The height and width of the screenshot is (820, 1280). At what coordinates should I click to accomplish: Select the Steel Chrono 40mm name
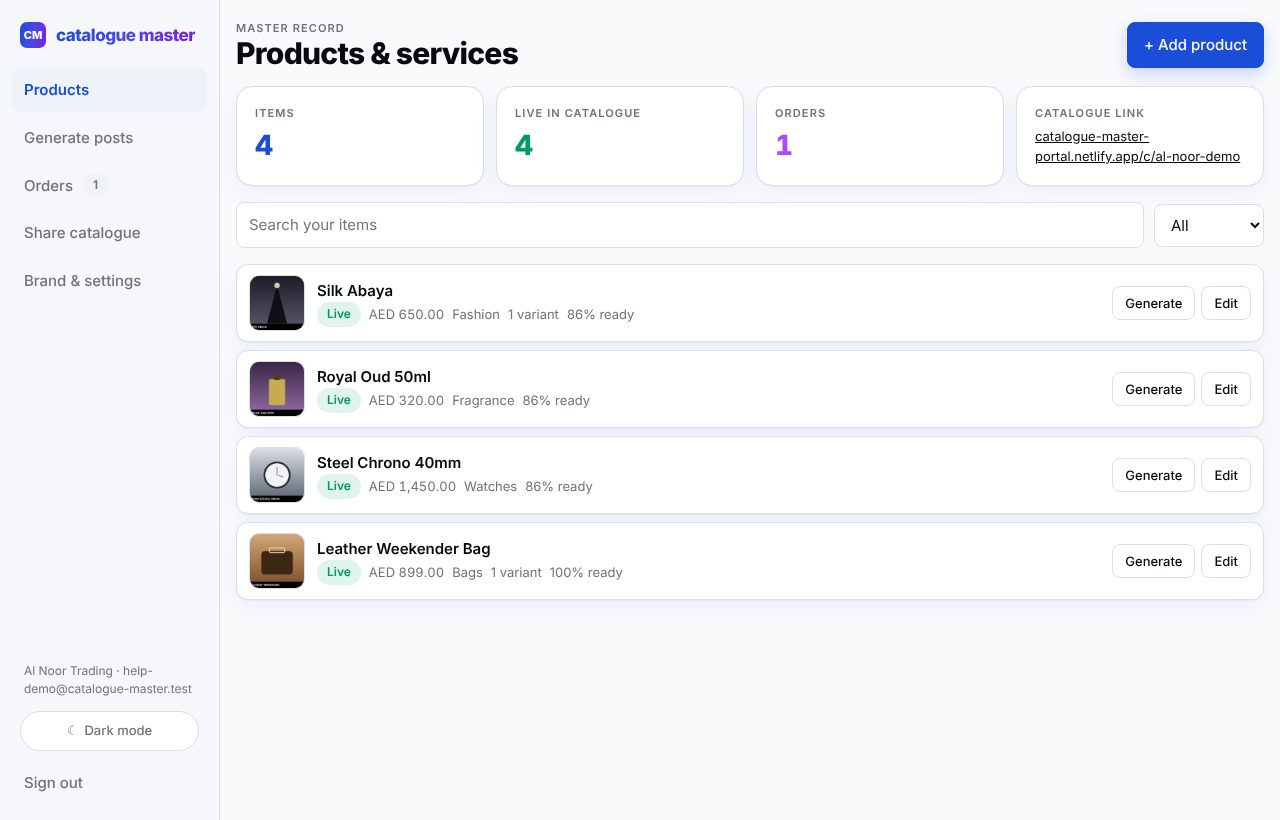point(389,463)
